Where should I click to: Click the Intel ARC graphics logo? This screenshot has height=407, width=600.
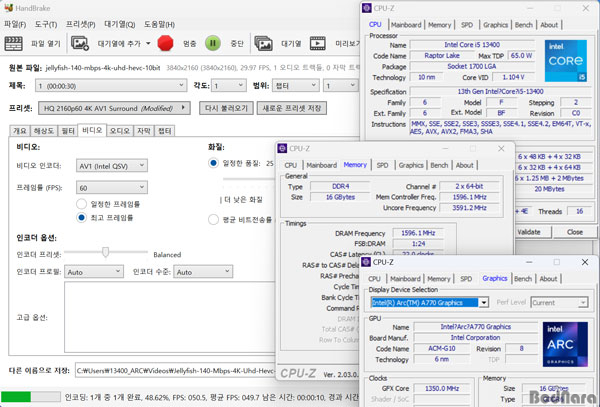click(x=565, y=345)
